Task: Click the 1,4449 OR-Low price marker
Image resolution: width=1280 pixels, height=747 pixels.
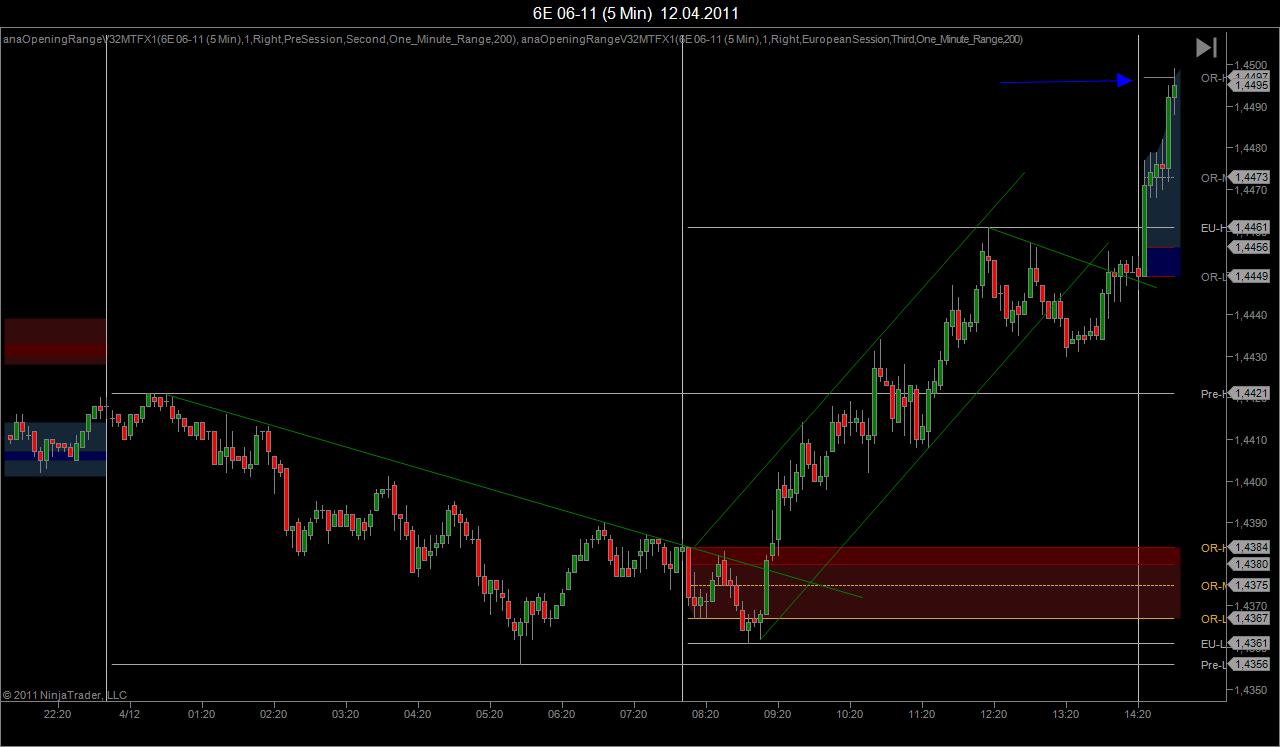Action: [1250, 277]
